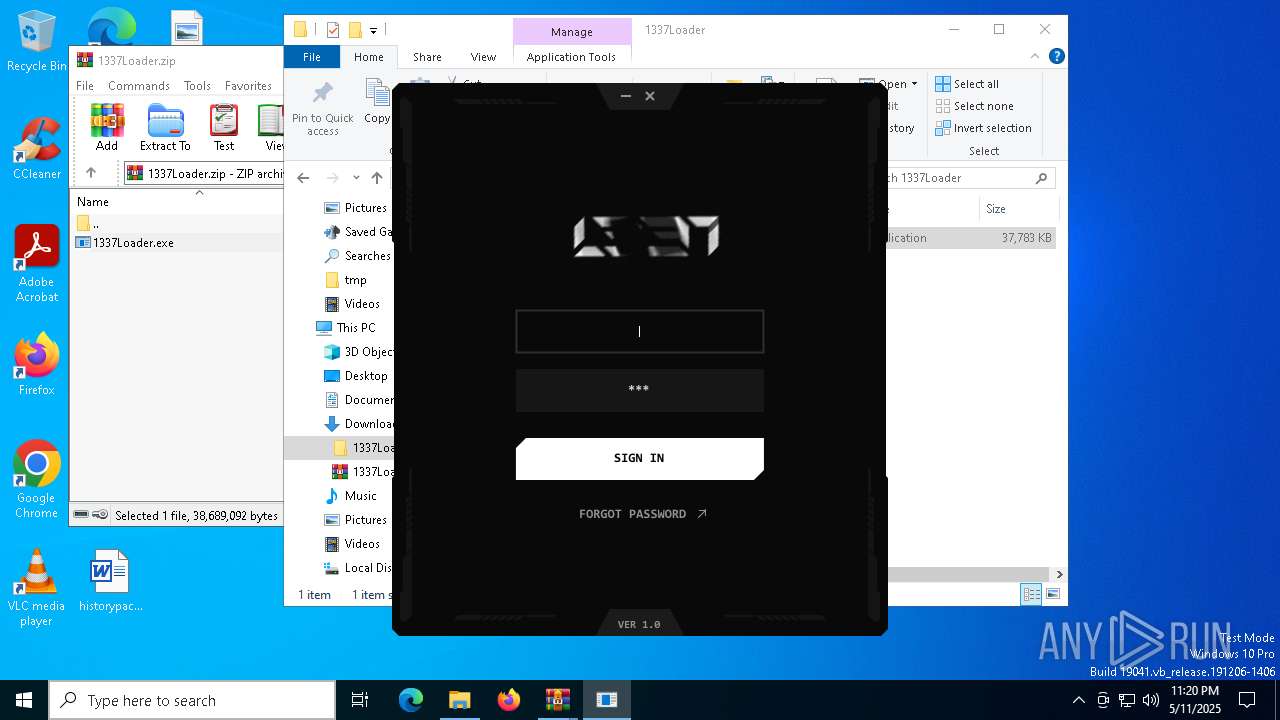Switch to the Share ribbon tab
Screen dimensions: 1280x720
coord(427,57)
